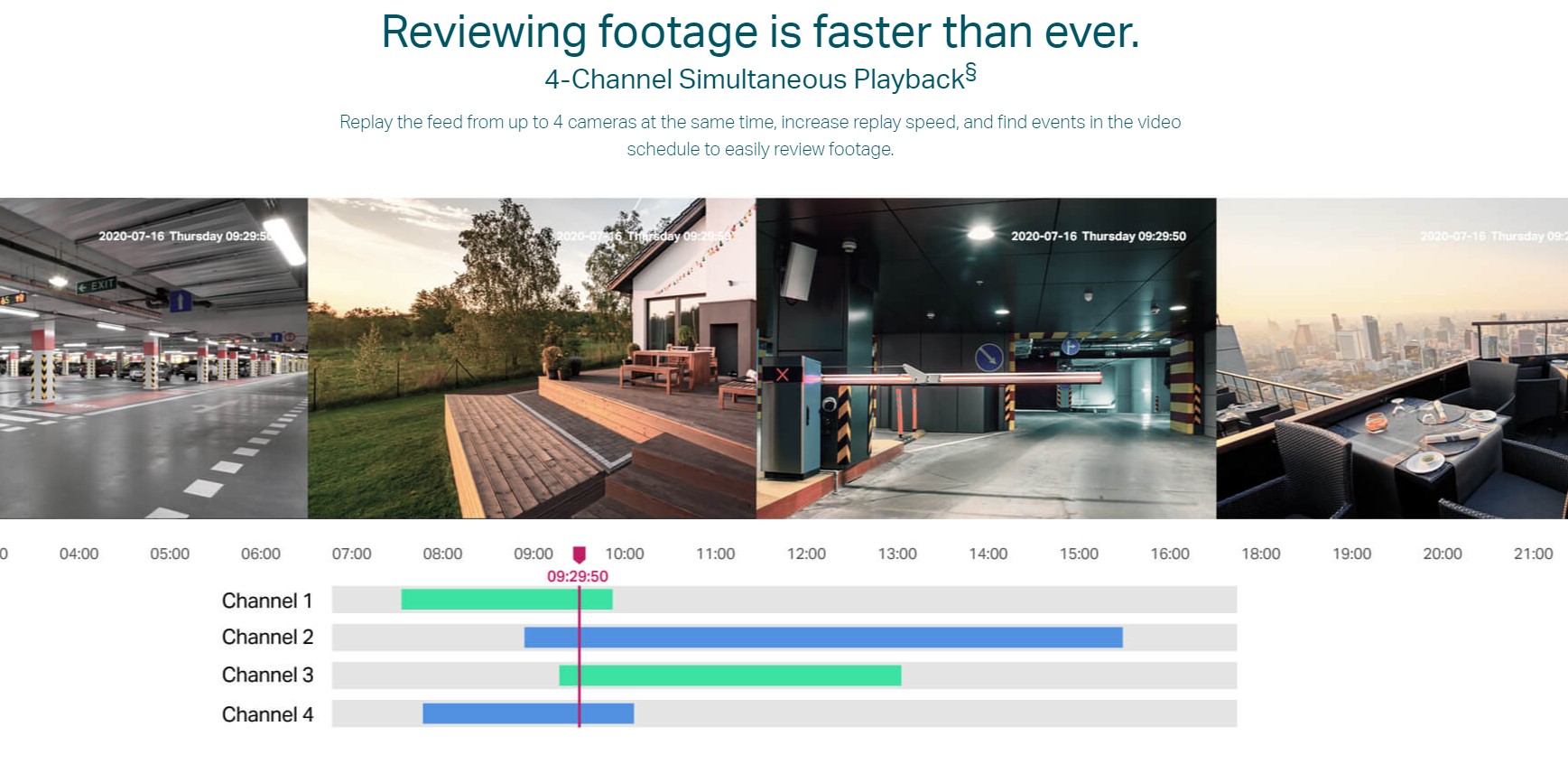Click the 09:00 timeline tick

(x=533, y=554)
